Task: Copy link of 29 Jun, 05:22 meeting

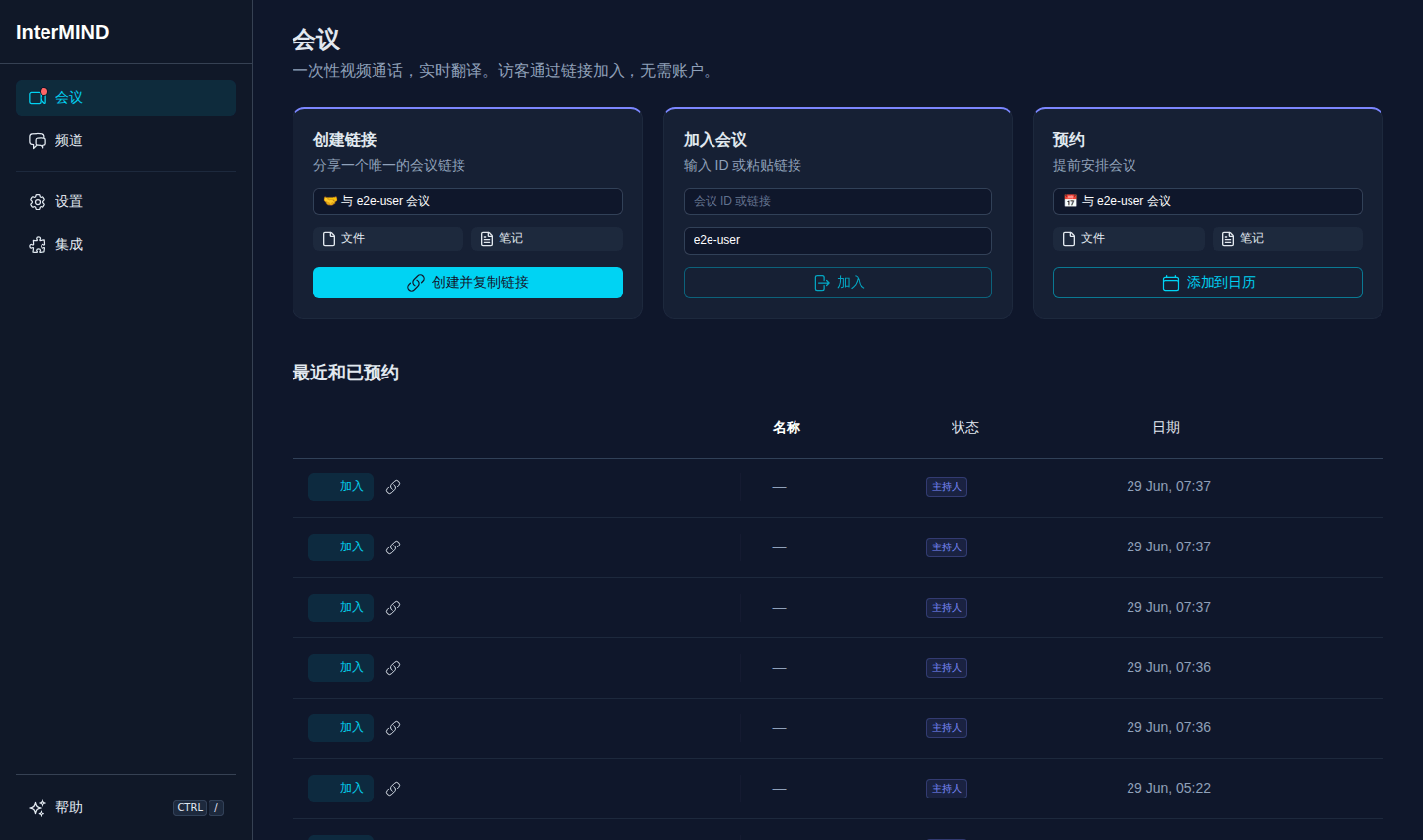Action: (x=393, y=789)
